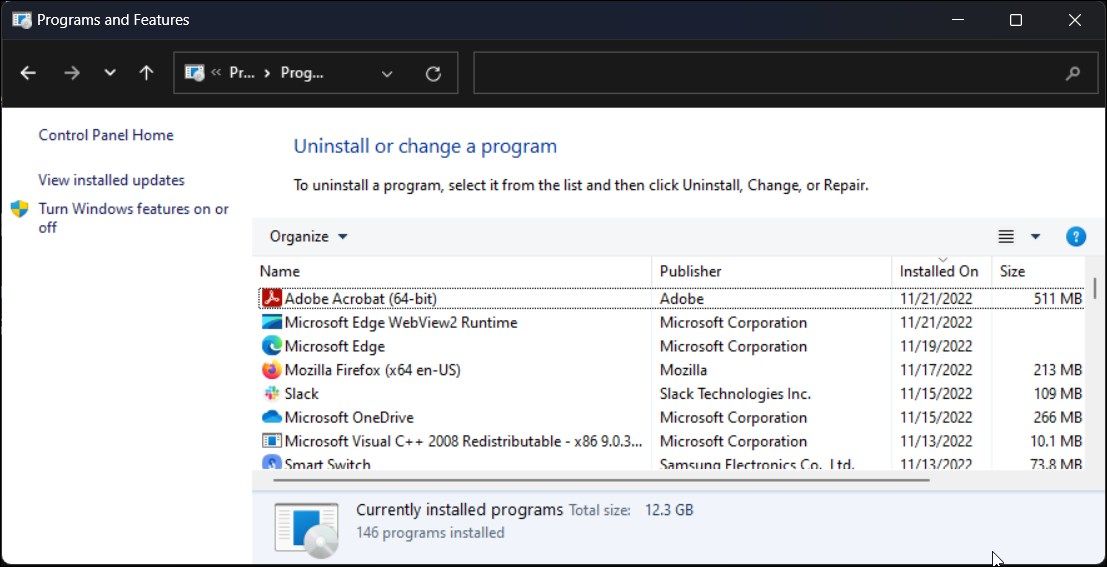
Task: Click the horizontal scrollbar of program list
Action: coord(602,480)
